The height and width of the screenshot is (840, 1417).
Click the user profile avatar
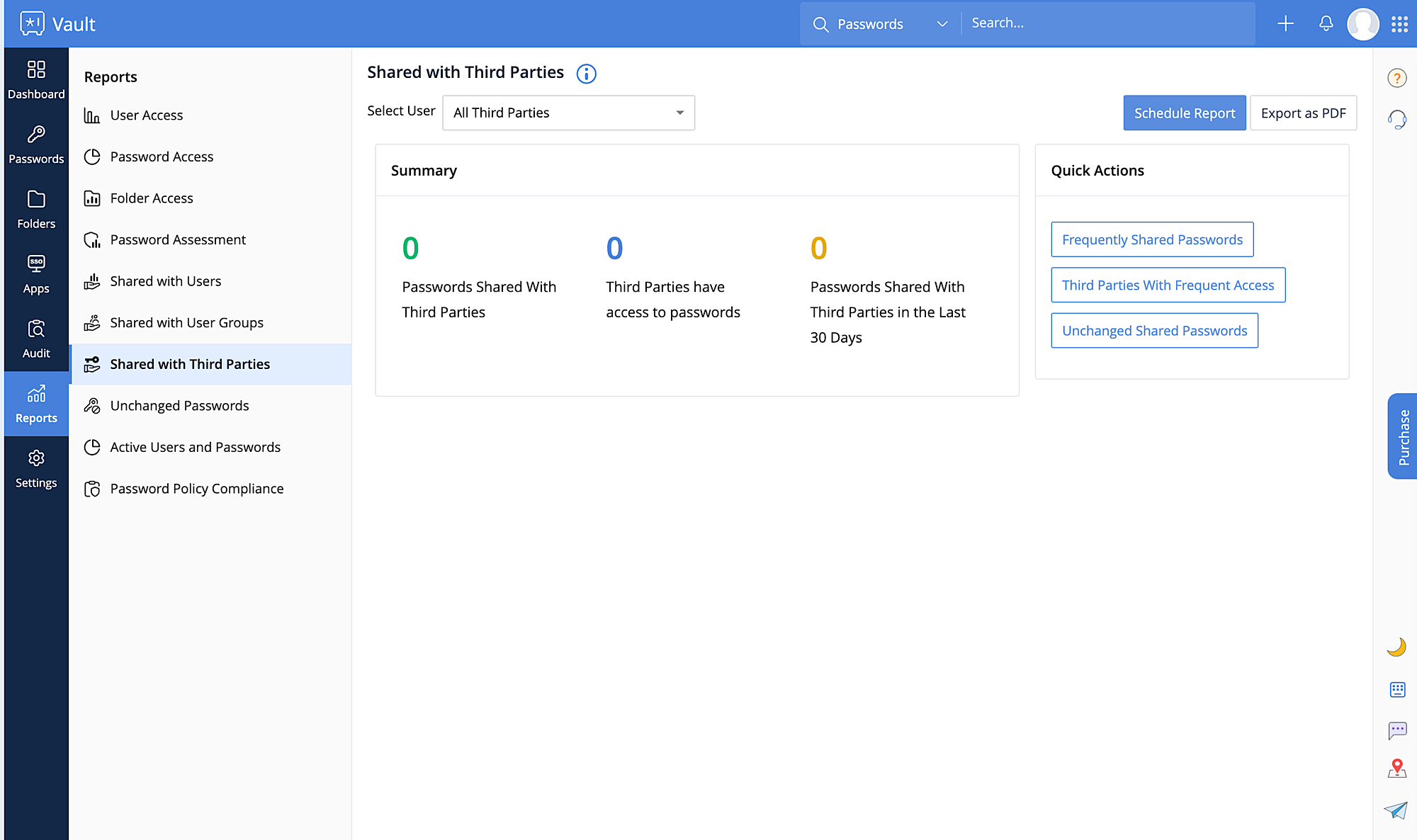(x=1362, y=24)
